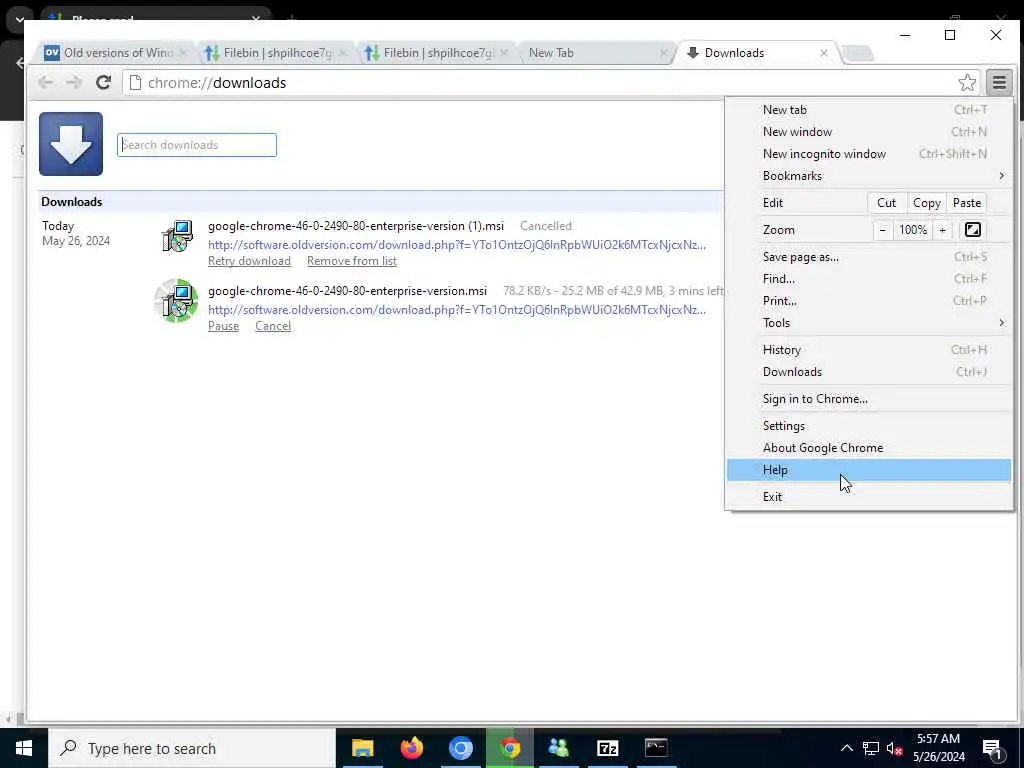1024x768 pixels.
Task: Select About Google Chrome
Action: [869, 448]
